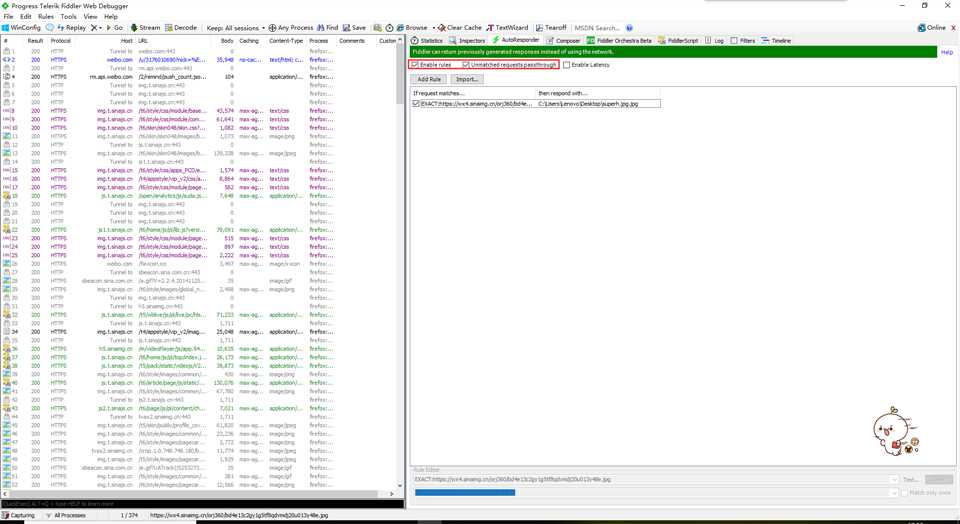Click the MSDN Search input field

pyautogui.click(x=597, y=28)
